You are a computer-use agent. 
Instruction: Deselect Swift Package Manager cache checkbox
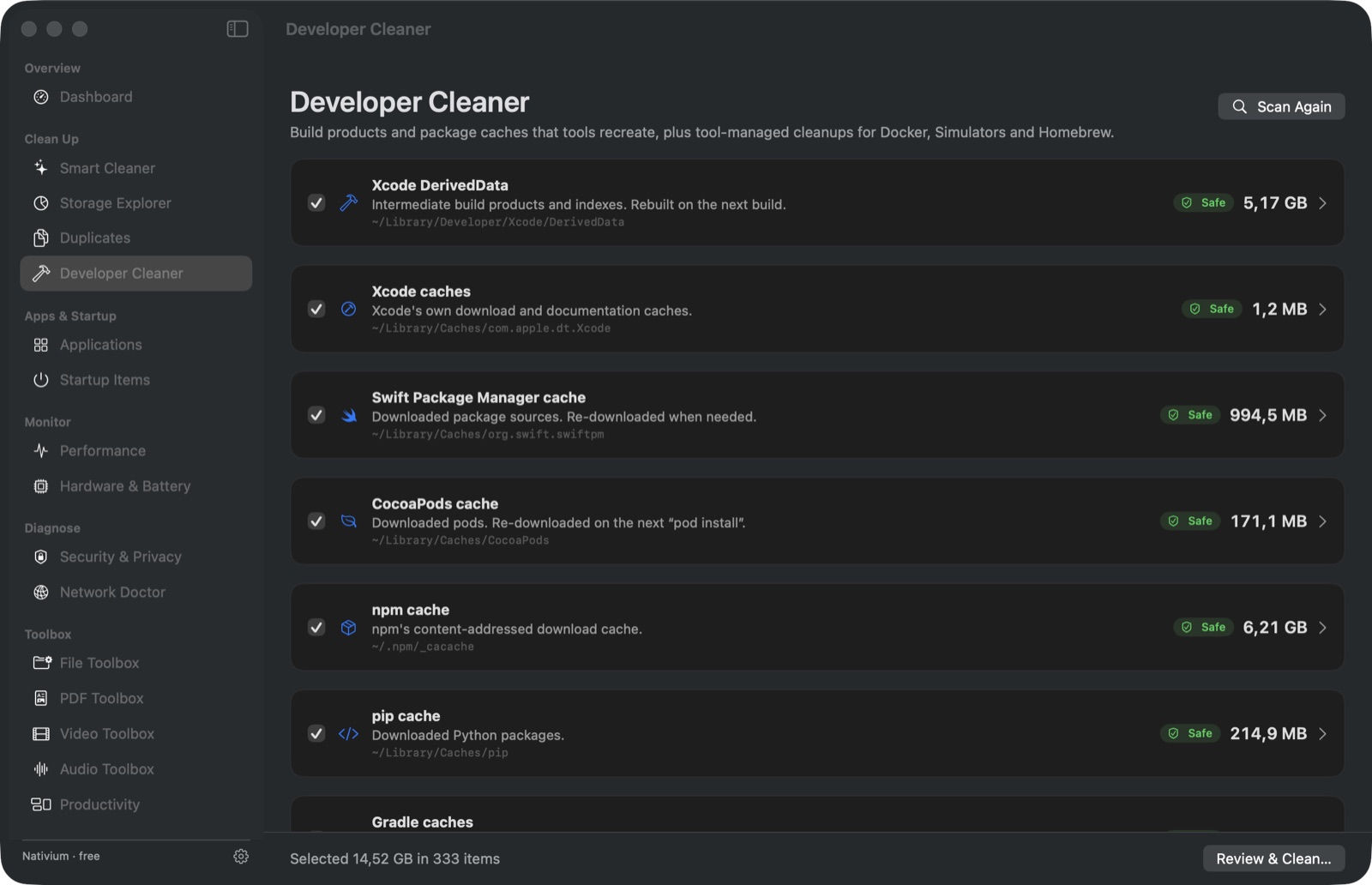tap(316, 415)
